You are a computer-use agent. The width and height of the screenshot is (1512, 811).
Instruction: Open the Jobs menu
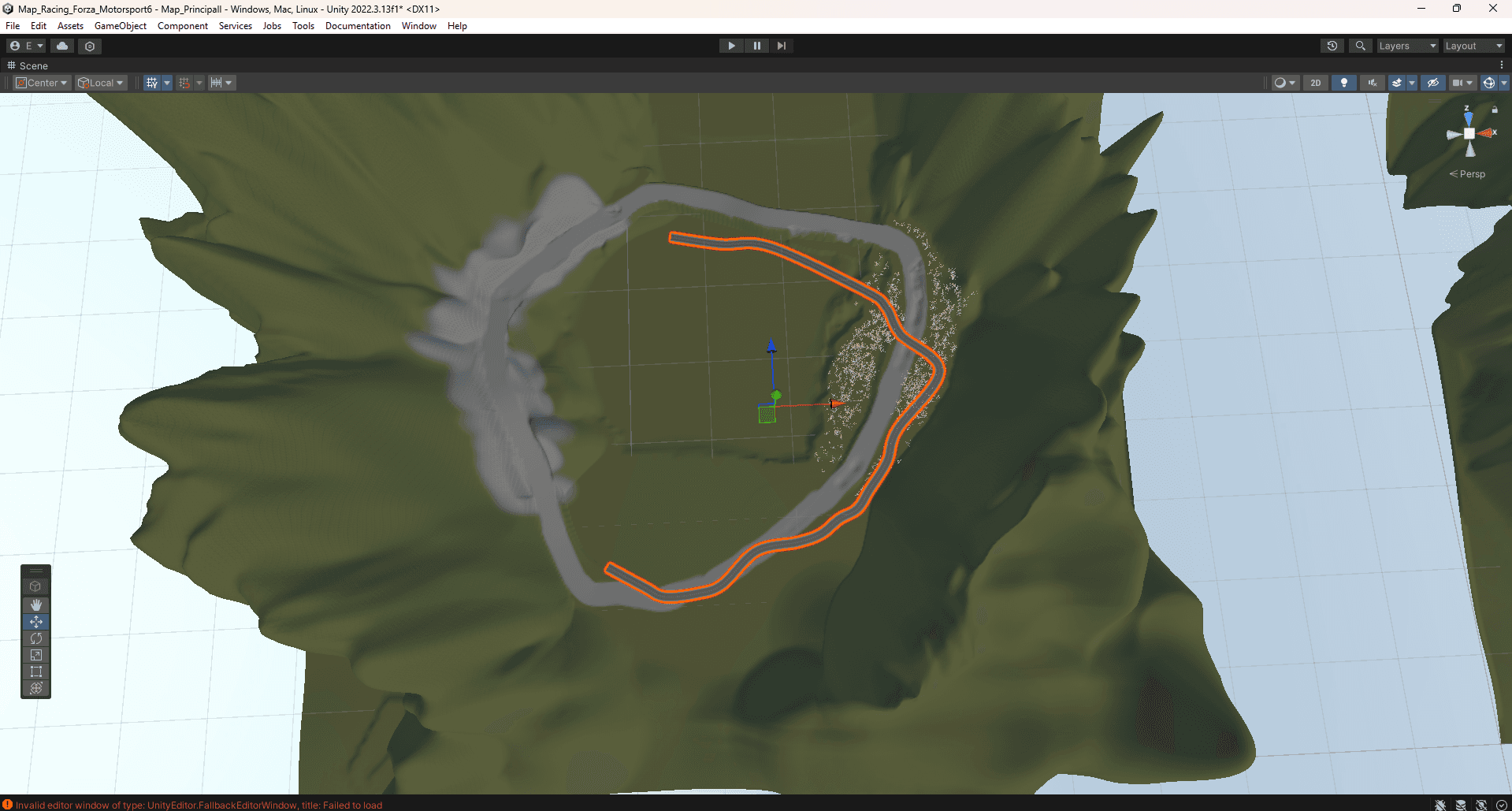click(x=272, y=26)
